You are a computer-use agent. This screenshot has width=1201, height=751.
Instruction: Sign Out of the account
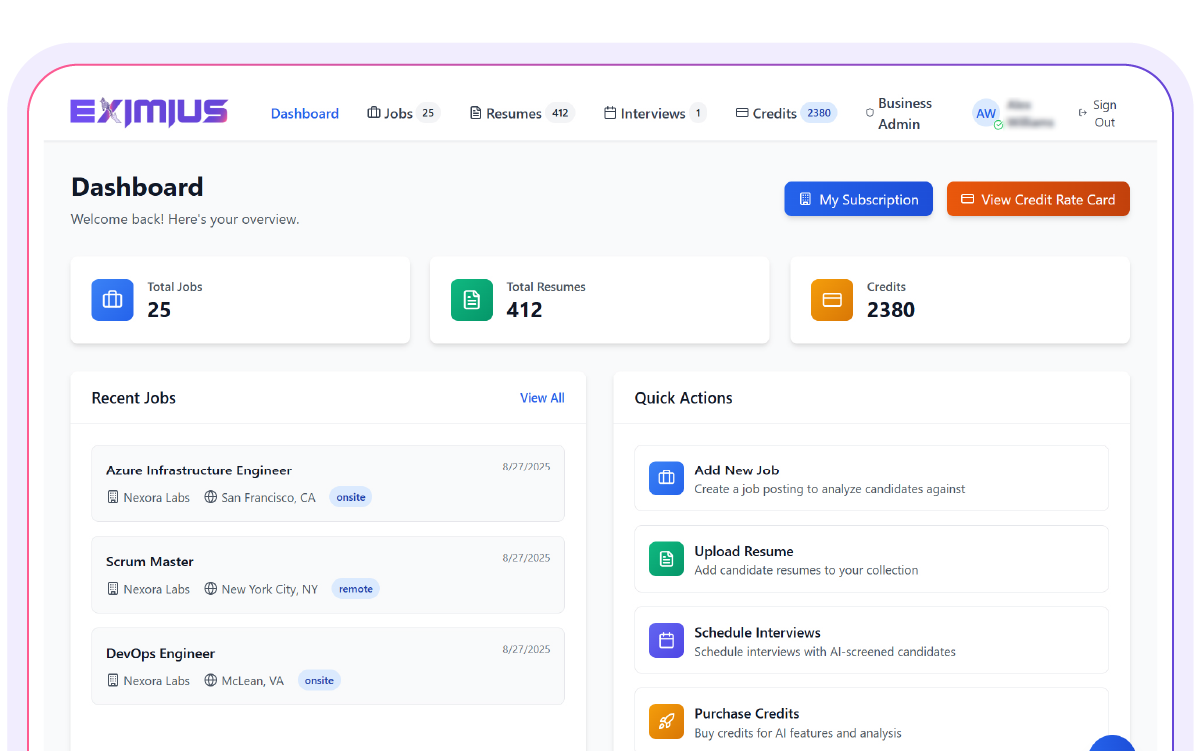click(1098, 114)
